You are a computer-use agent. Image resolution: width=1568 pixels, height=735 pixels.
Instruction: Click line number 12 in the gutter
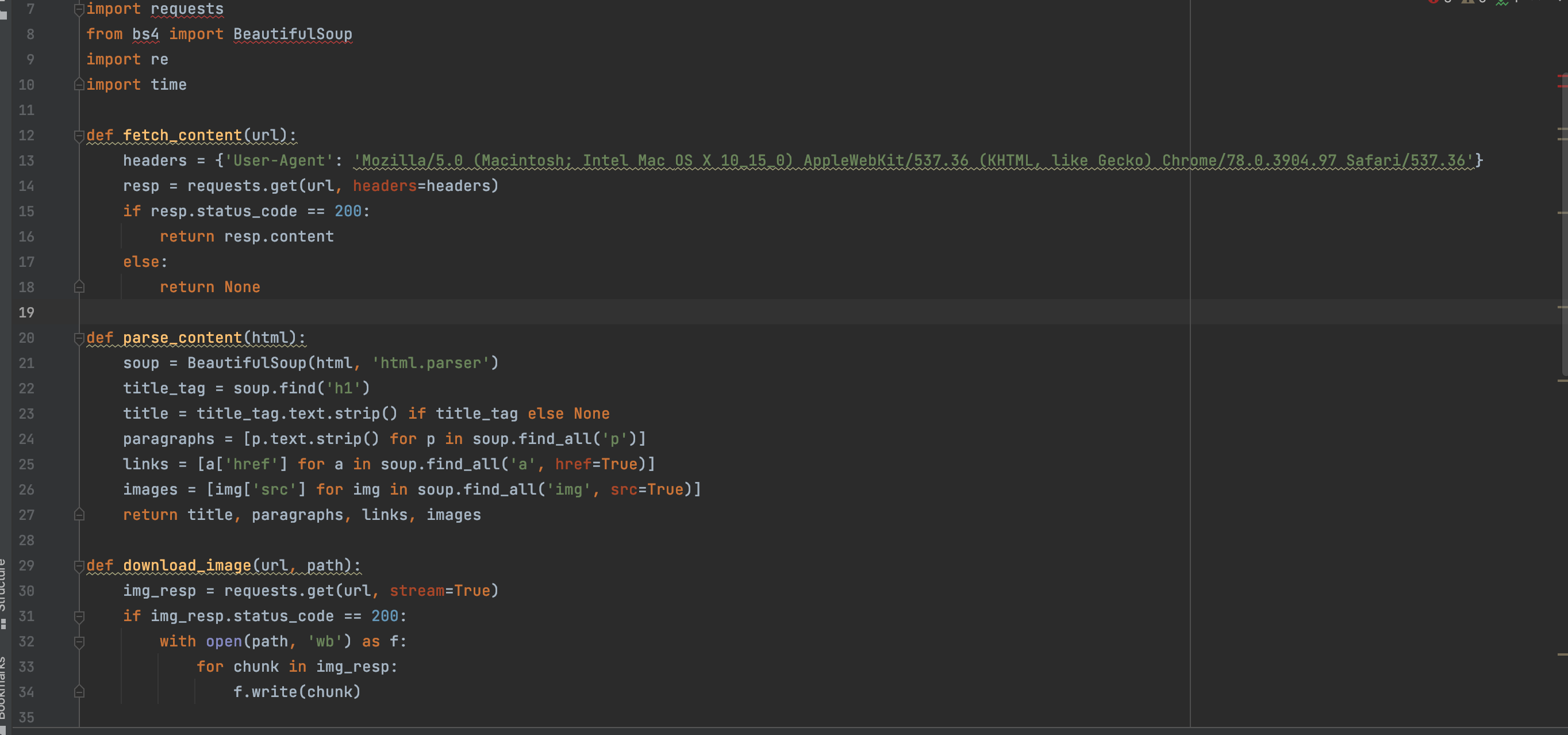click(26, 135)
